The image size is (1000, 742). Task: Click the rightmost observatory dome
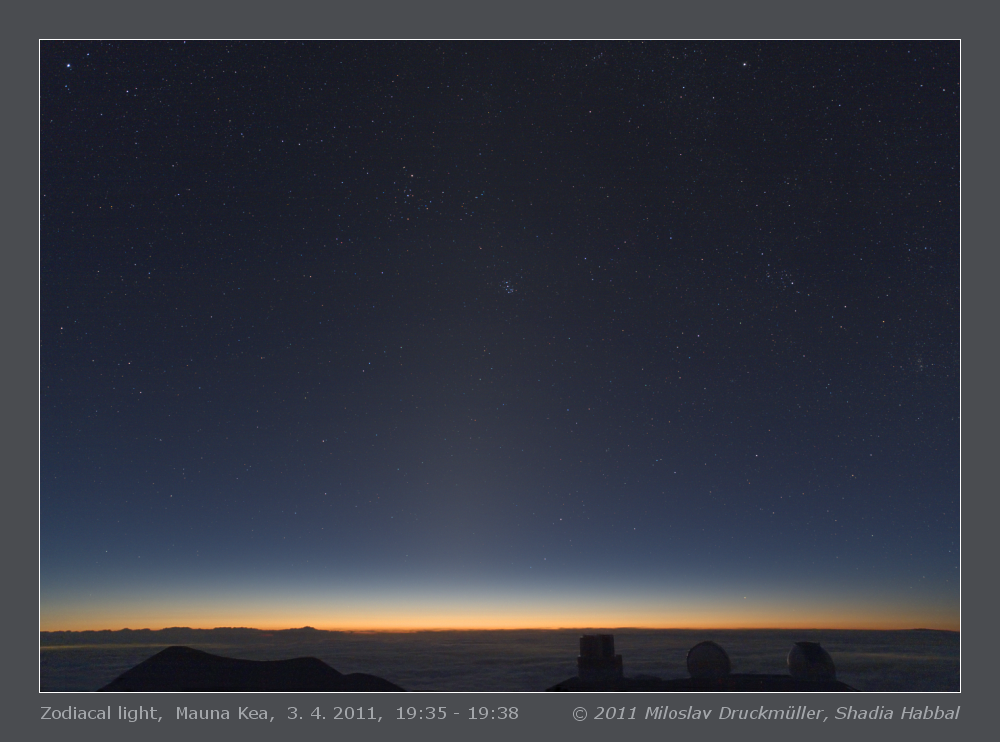811,661
